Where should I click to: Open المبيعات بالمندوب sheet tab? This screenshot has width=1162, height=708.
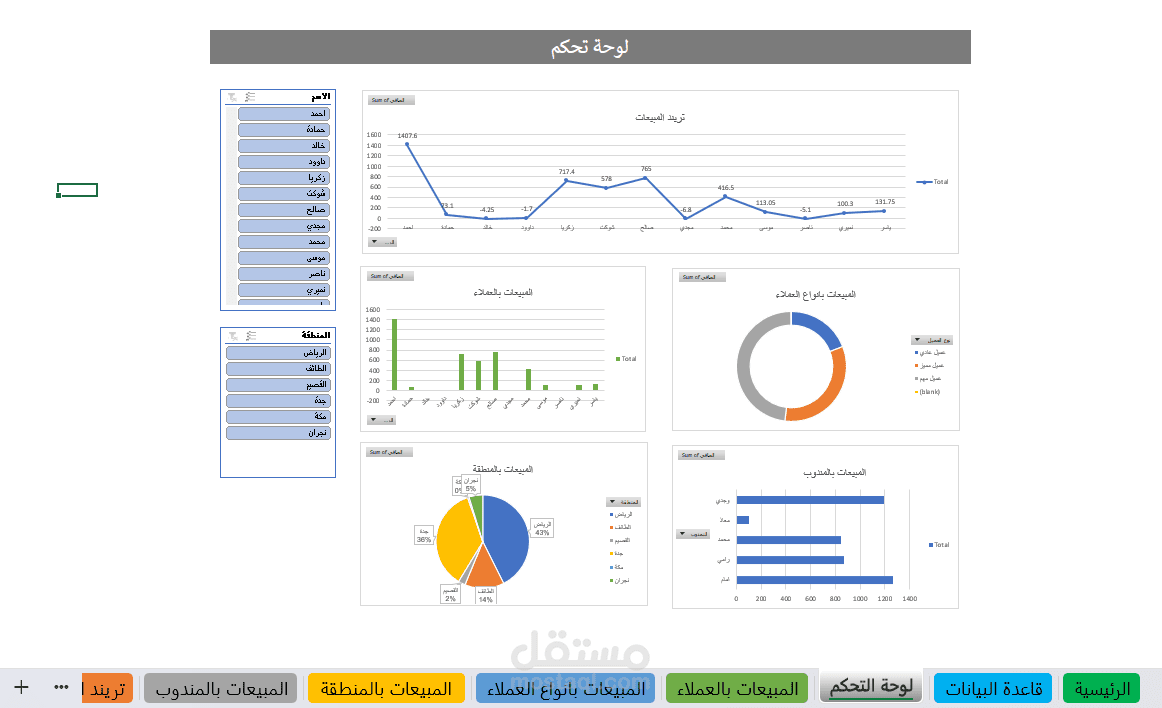[x=221, y=689]
